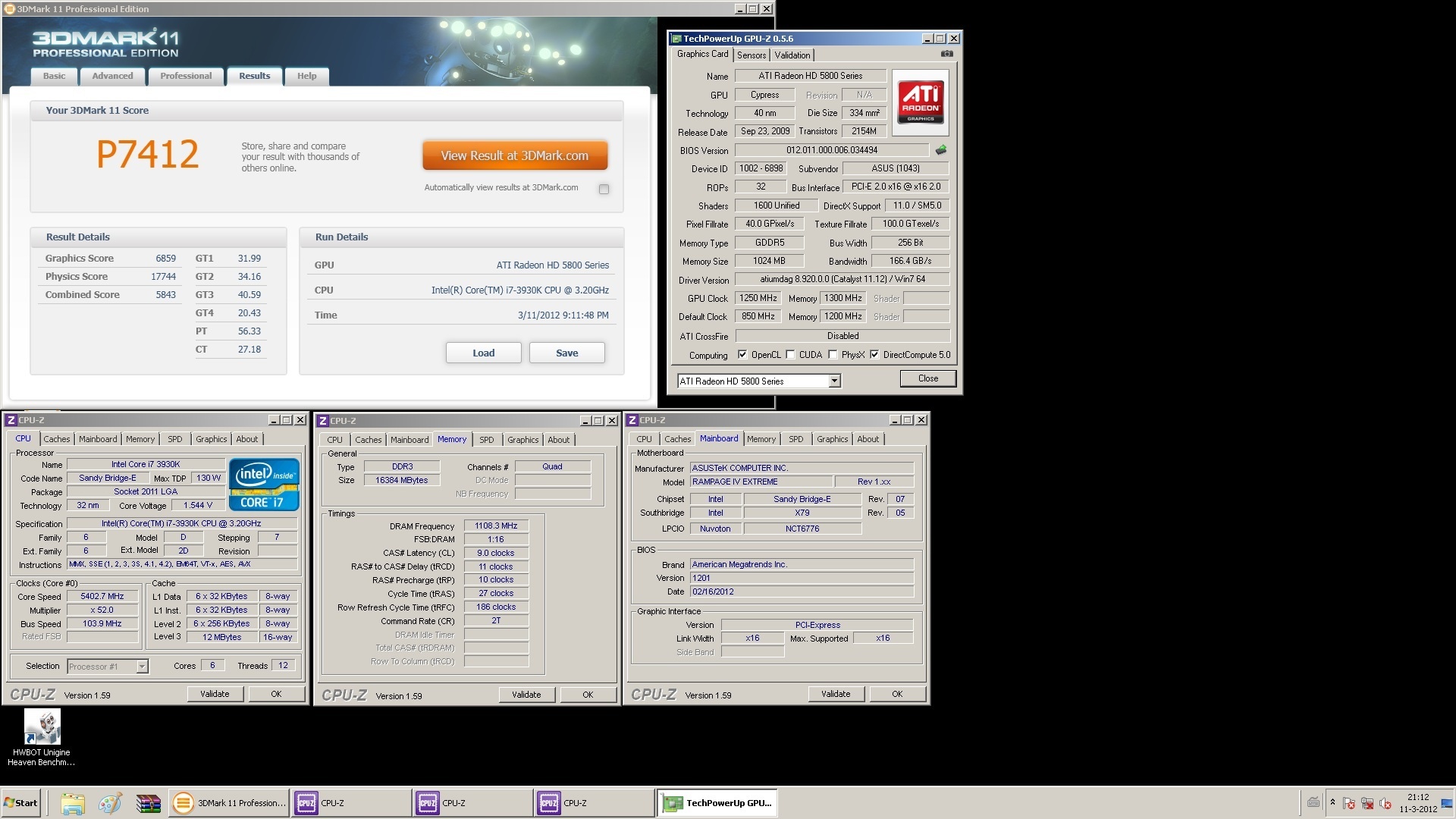
Task: Open Paint icon in quick launch
Action: click(x=110, y=803)
